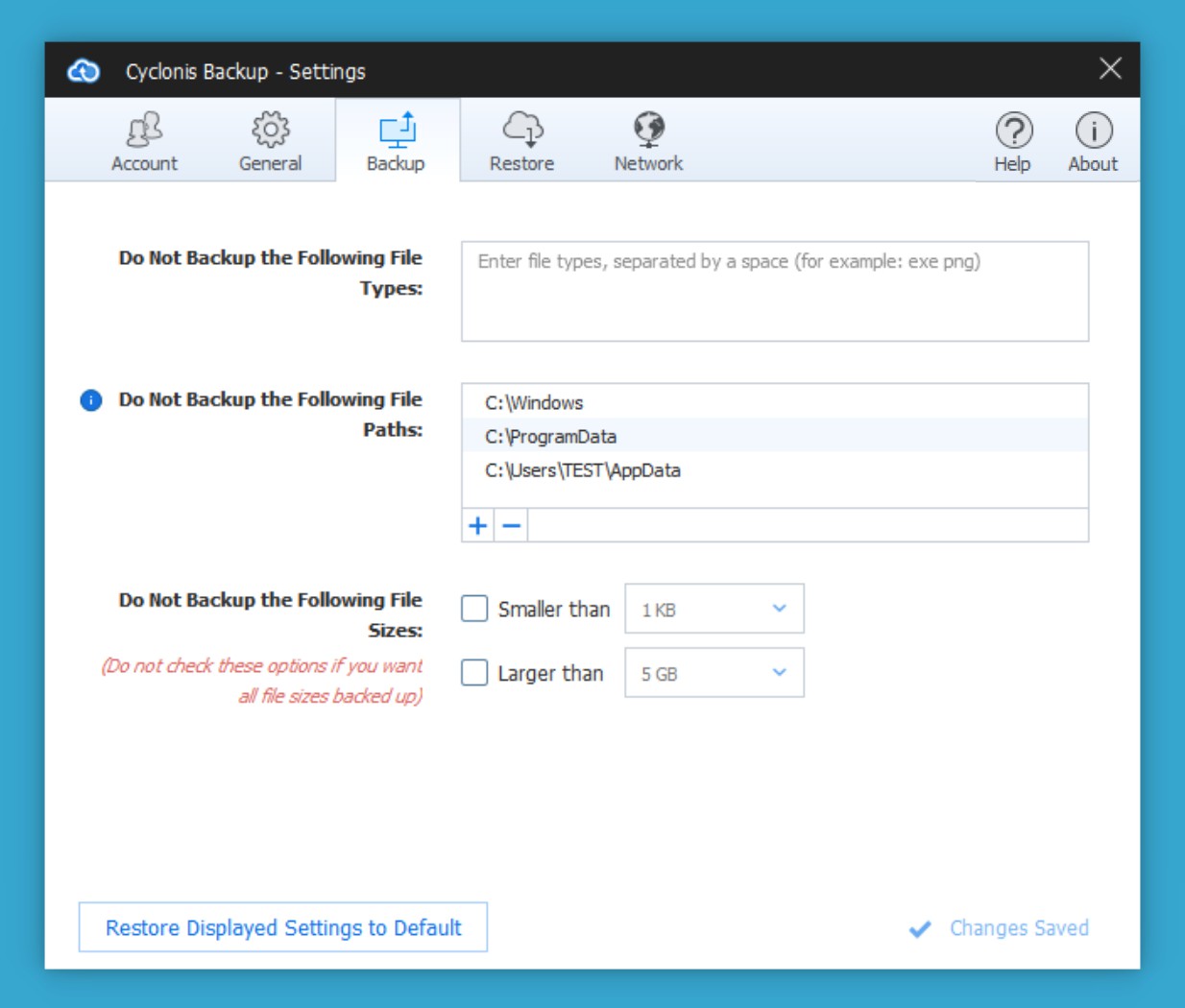Screen dimensions: 1185x1008
Task: Click Restore Displayed Settings to Default
Action: coord(283,927)
